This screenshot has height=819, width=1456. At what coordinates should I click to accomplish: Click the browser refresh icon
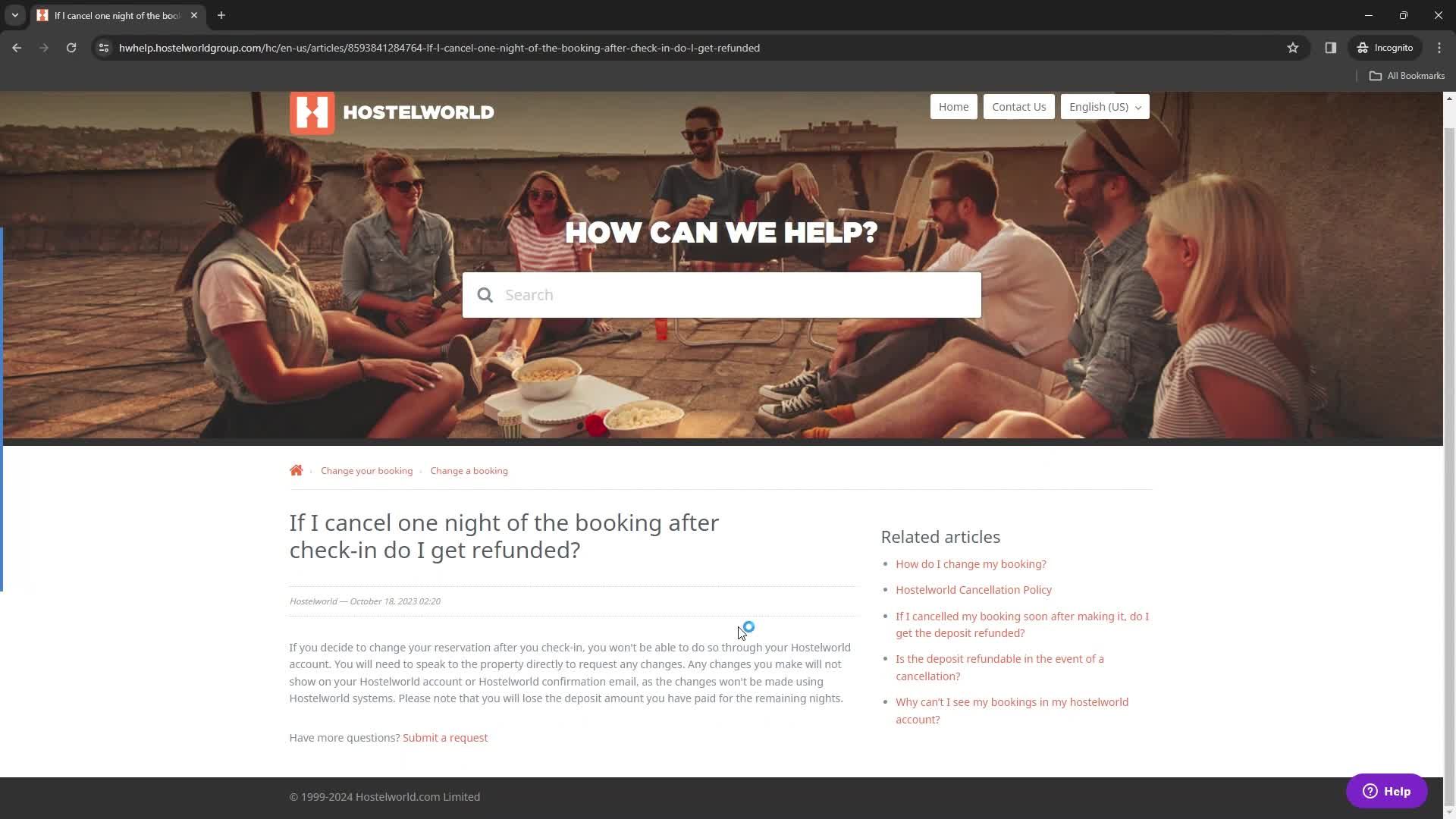point(71,47)
